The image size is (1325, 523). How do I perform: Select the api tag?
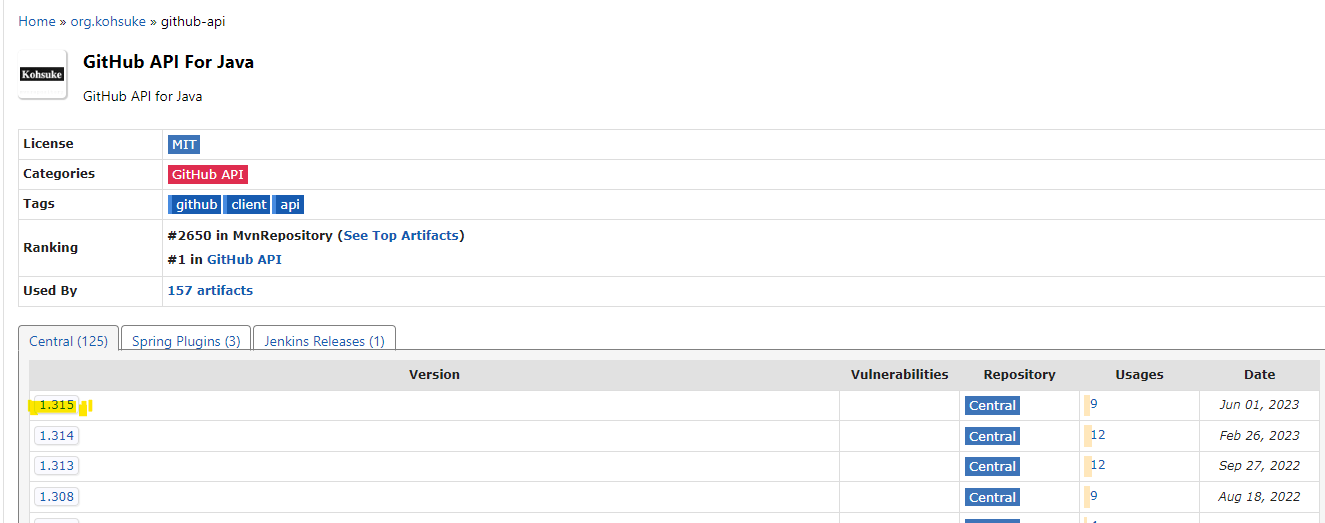click(289, 204)
